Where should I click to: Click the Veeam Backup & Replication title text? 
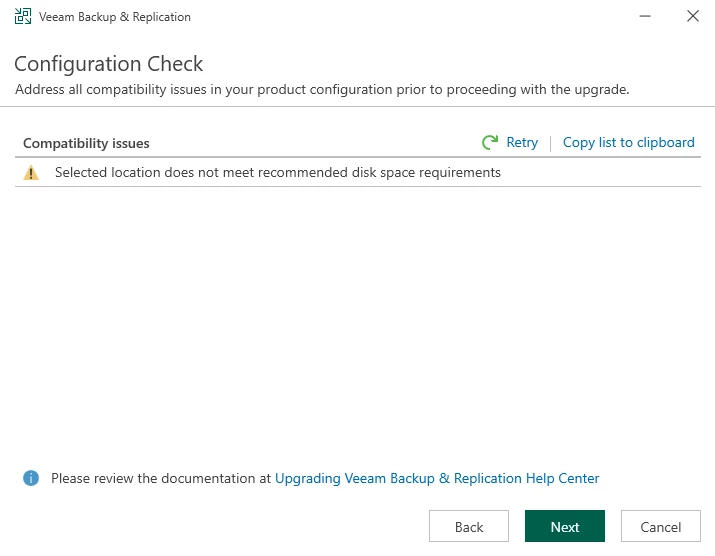tap(115, 17)
